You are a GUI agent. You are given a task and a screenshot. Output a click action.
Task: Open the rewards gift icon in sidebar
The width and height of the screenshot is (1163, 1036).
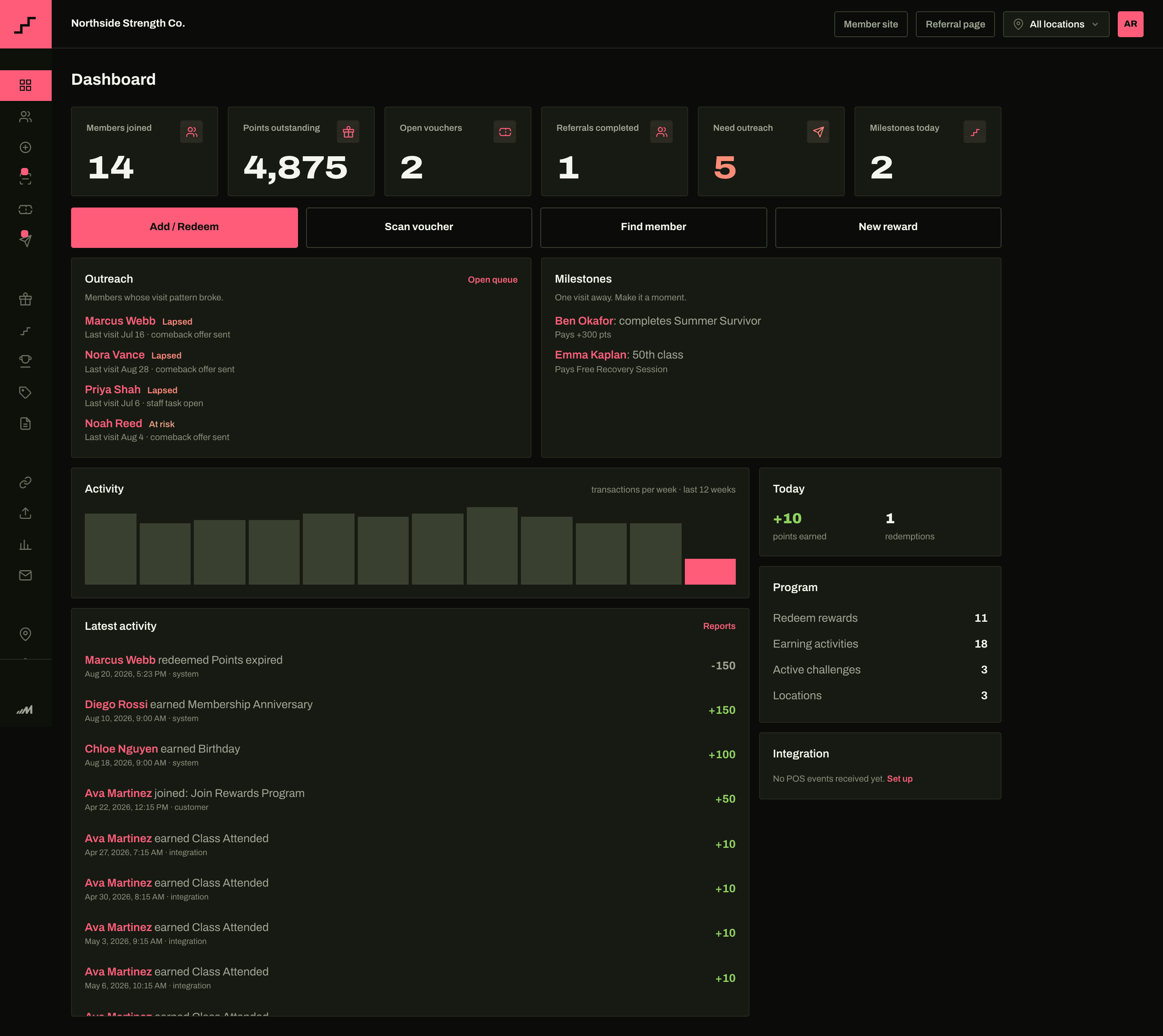click(25, 300)
